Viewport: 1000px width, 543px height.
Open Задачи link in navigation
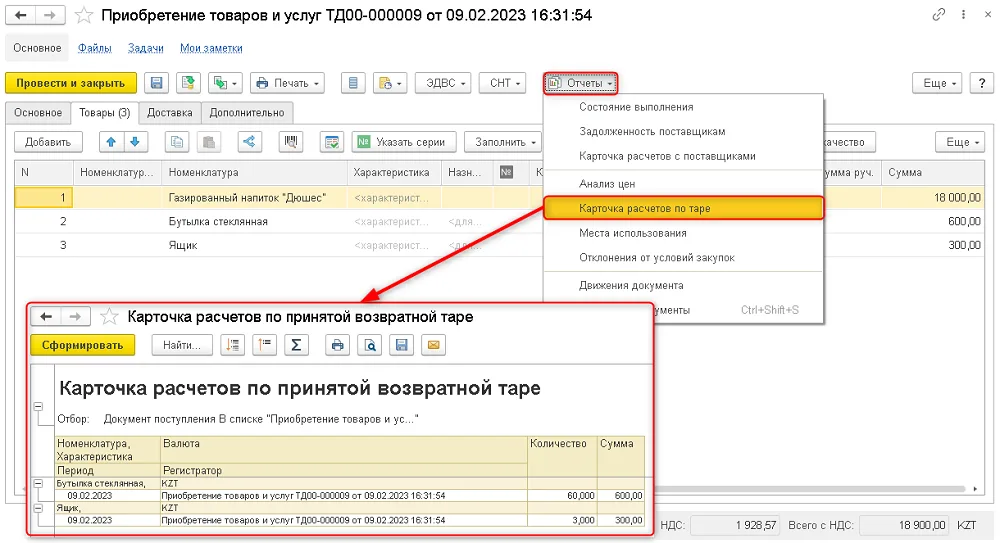[145, 48]
